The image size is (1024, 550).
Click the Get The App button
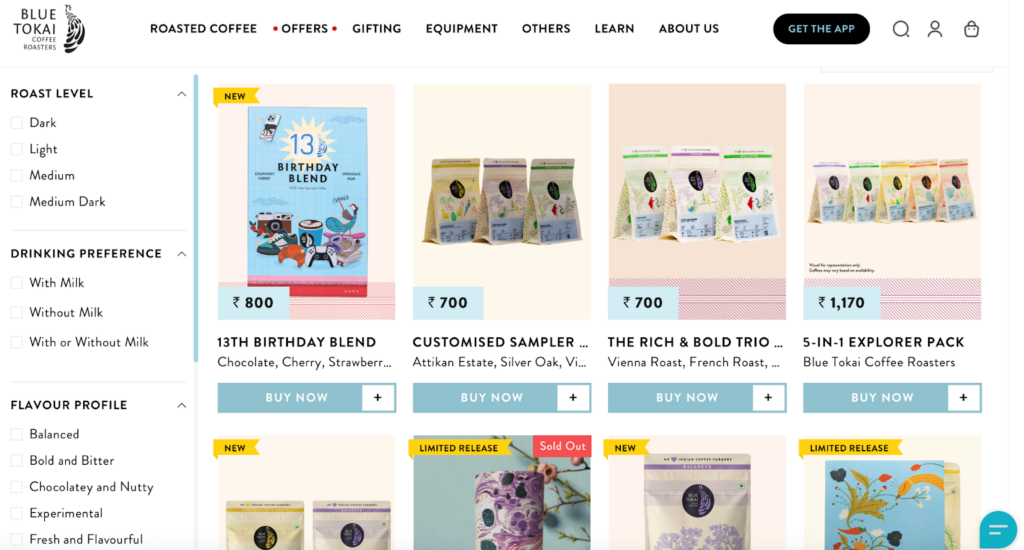pyautogui.click(x=822, y=29)
